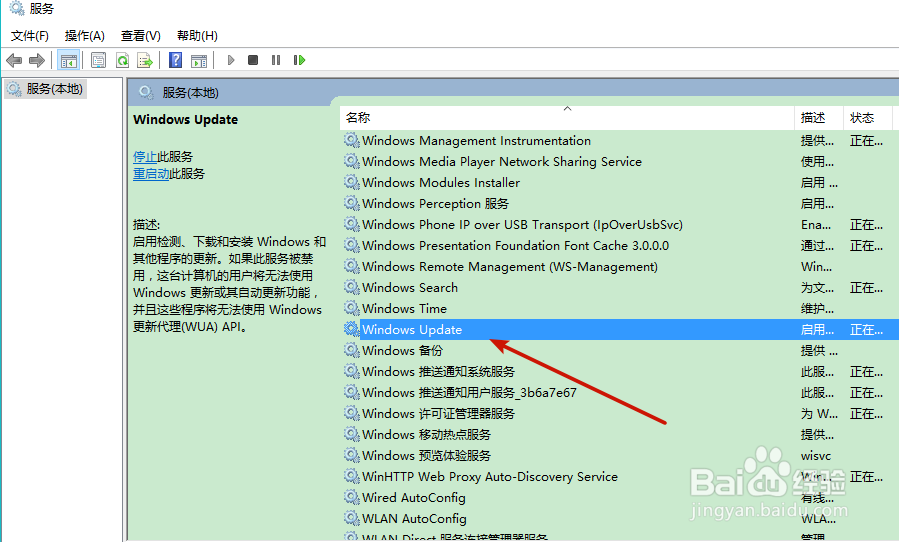Viewport: 899px width, 542px height.
Task: Select Windows Search service
Action: pyautogui.click(x=410, y=287)
